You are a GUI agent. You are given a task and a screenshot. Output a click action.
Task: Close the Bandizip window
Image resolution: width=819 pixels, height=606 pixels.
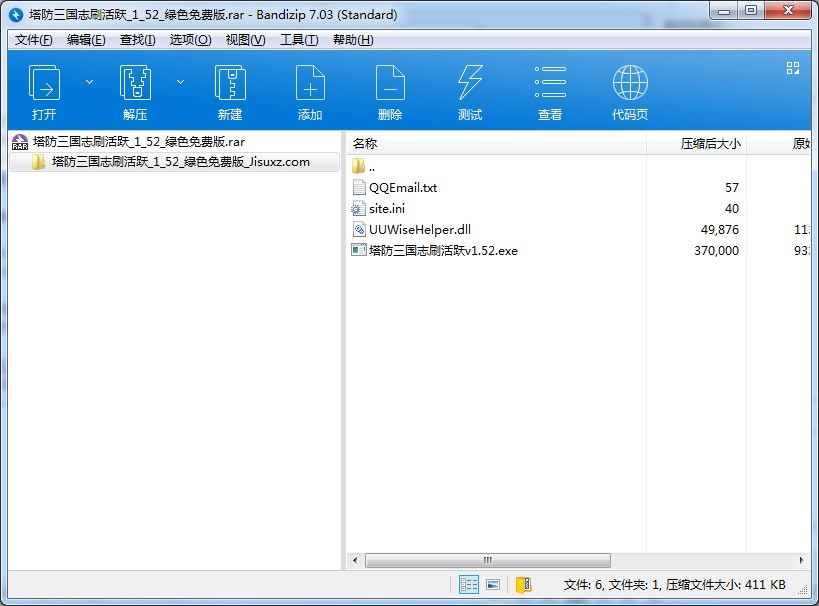[789, 11]
